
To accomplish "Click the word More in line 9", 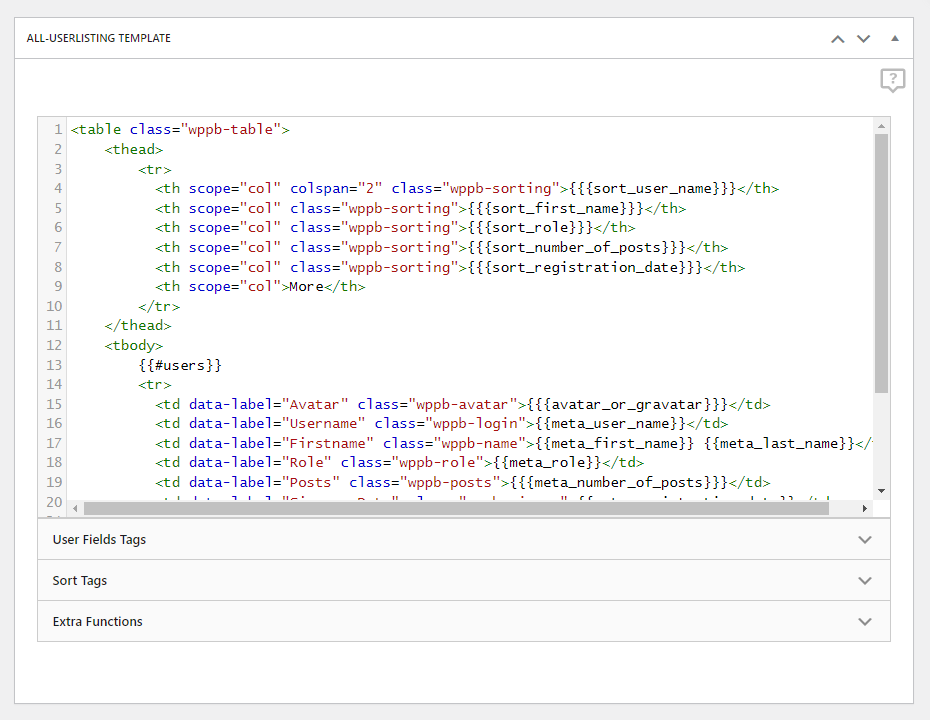I will pyautogui.click(x=306, y=286).
